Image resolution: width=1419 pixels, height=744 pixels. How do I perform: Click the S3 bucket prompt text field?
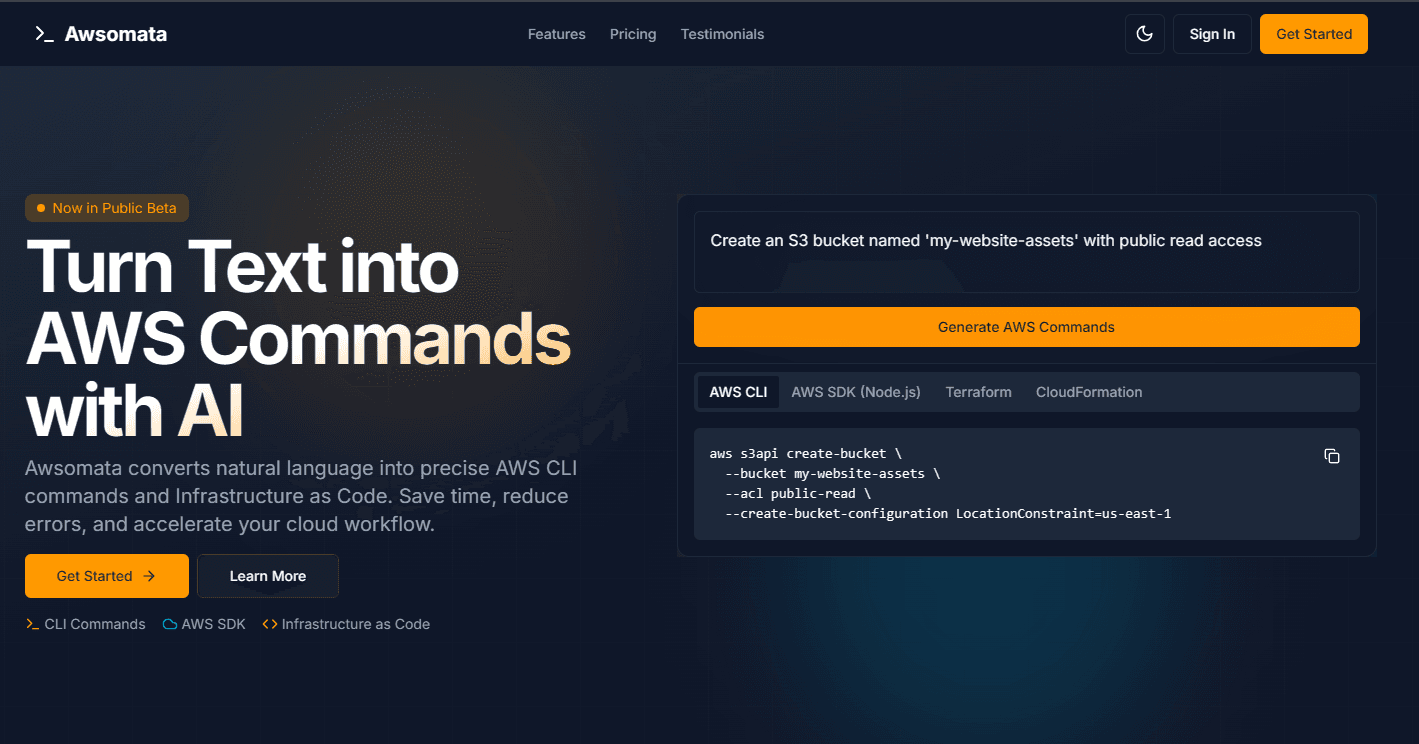click(1026, 252)
